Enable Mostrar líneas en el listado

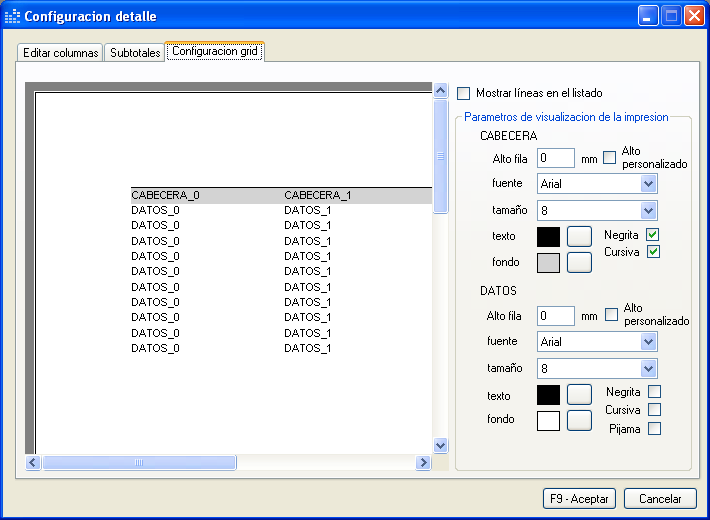tap(464, 93)
